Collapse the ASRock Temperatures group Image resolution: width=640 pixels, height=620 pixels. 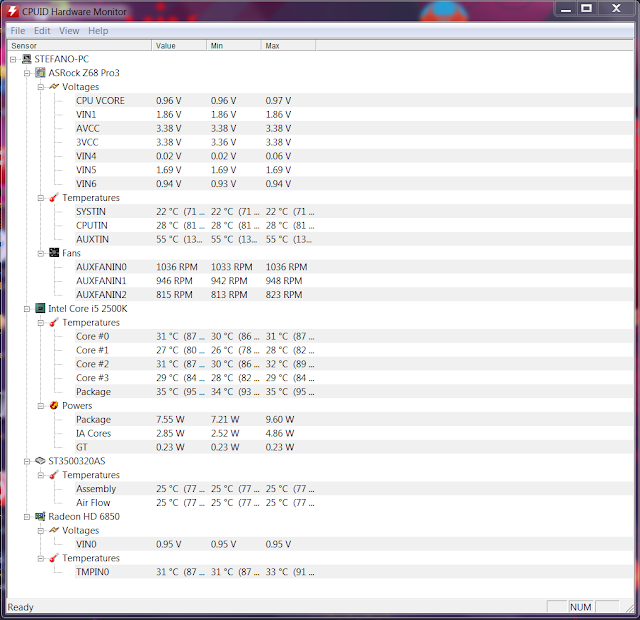point(41,198)
